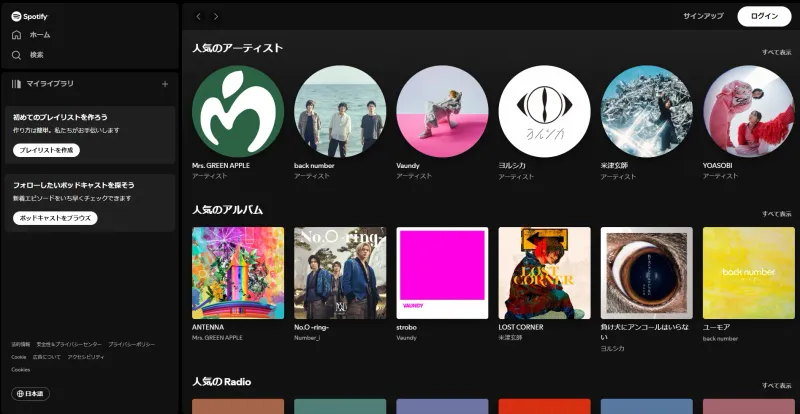Open the LOST CORNER album cover
Image resolution: width=800 pixels, height=414 pixels.
[544, 273]
